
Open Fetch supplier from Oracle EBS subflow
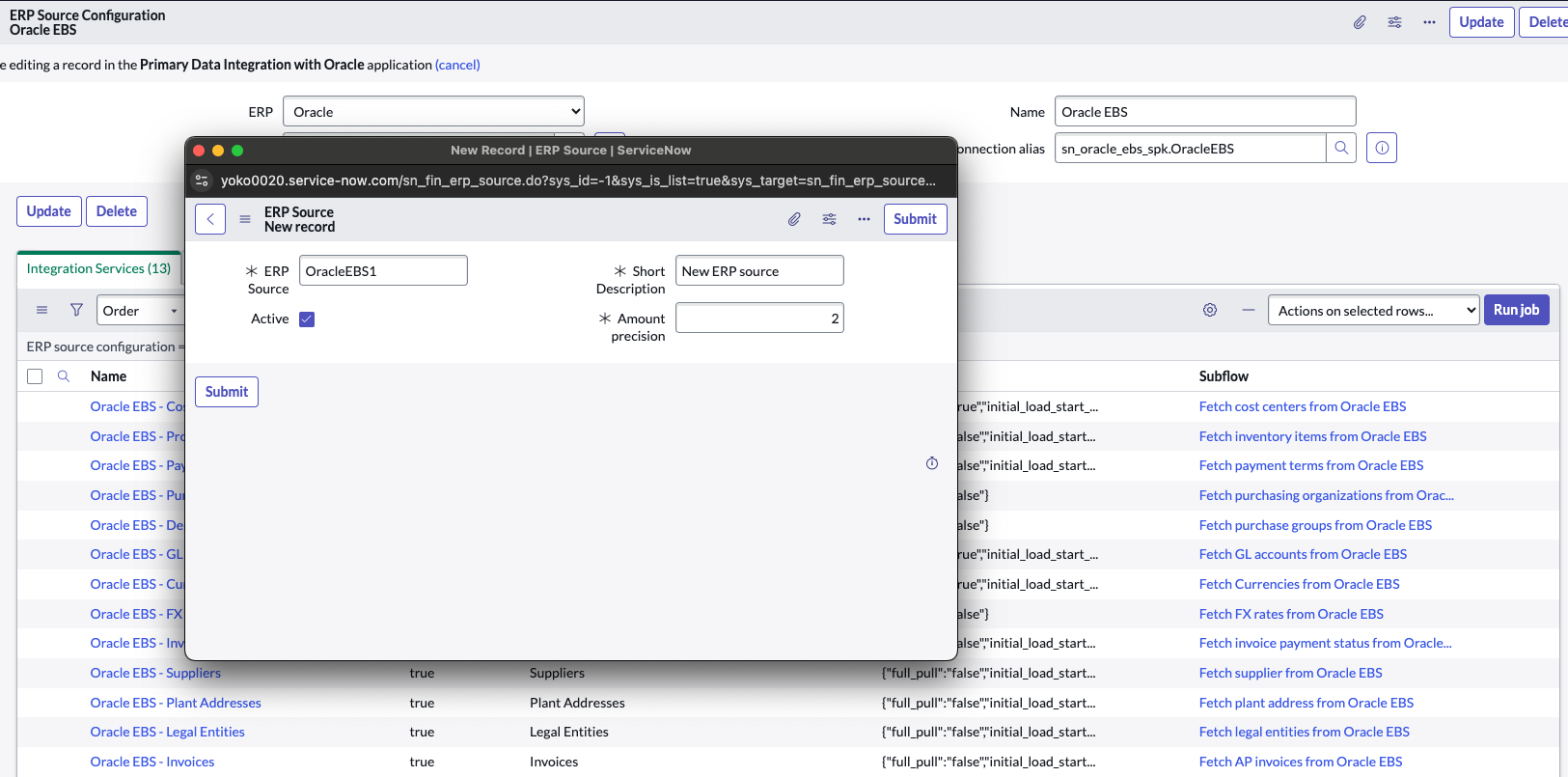[1290, 673]
